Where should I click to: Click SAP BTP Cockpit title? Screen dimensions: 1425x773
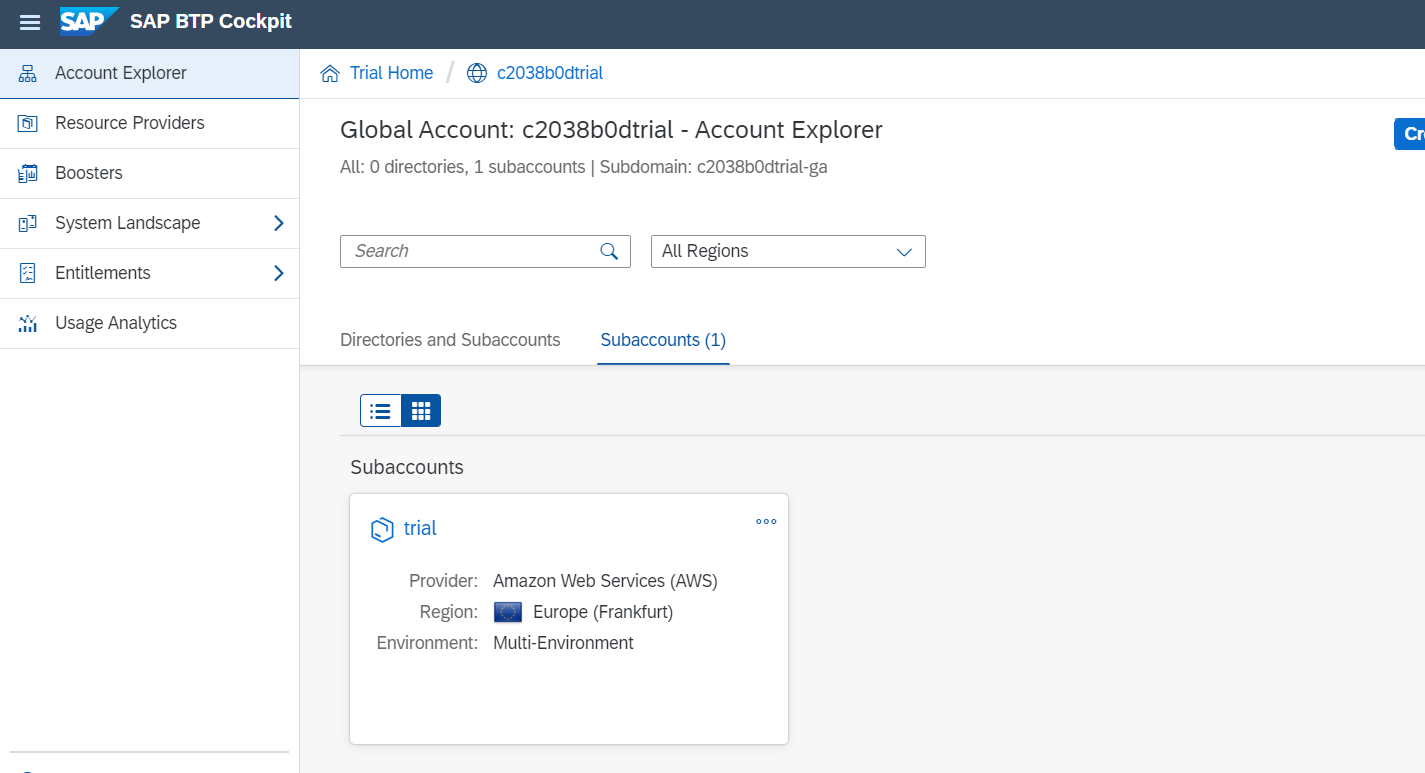(x=211, y=21)
